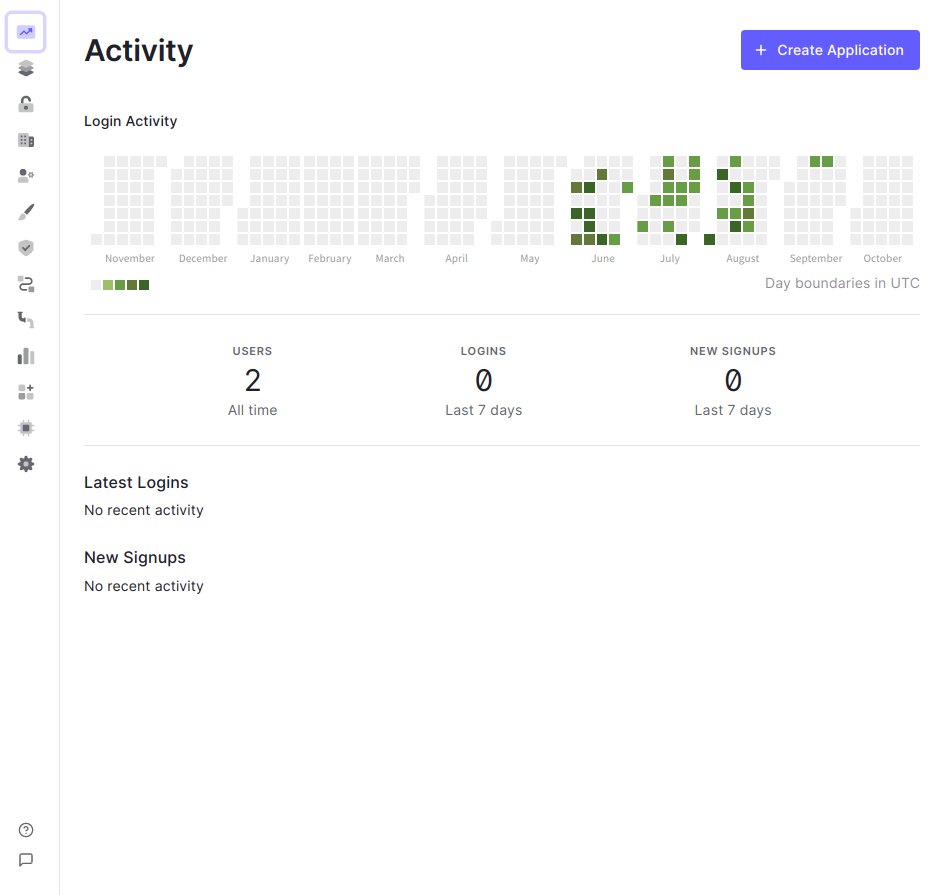
Task: Open Organizations via the building icon
Action: coord(26,140)
